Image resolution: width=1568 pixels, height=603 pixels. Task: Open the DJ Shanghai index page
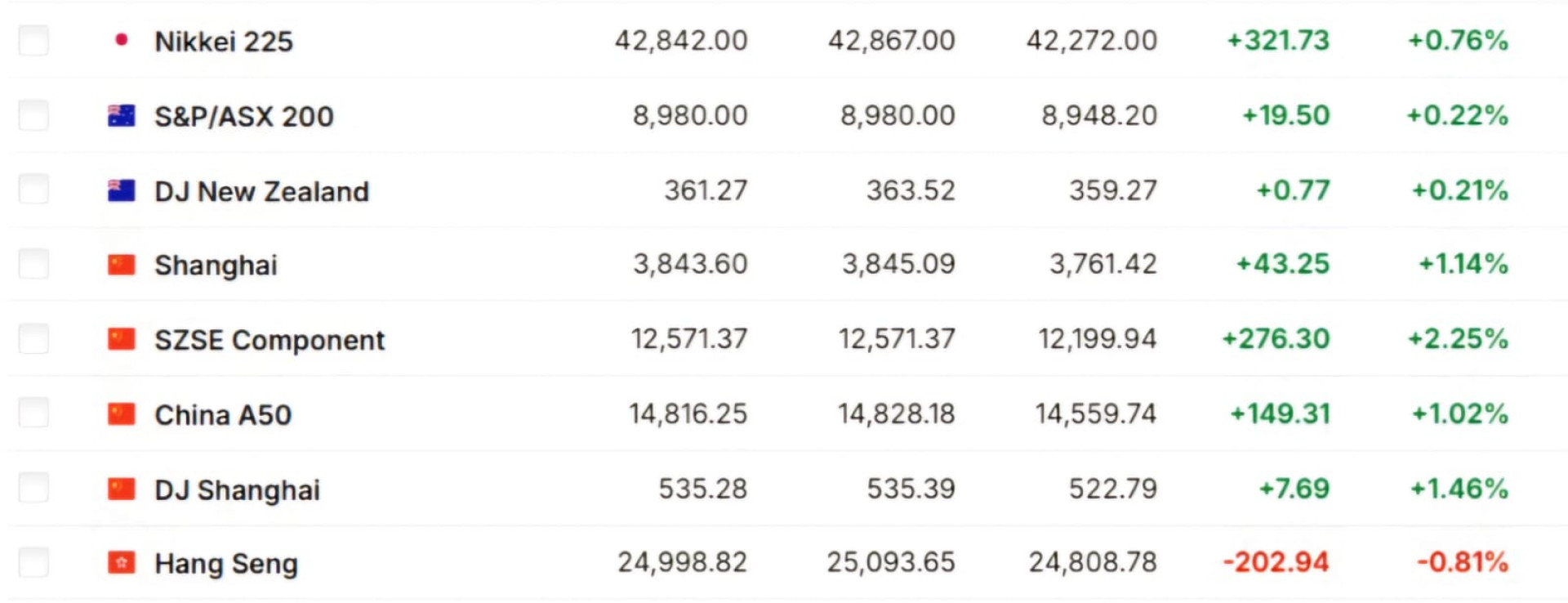click(237, 490)
